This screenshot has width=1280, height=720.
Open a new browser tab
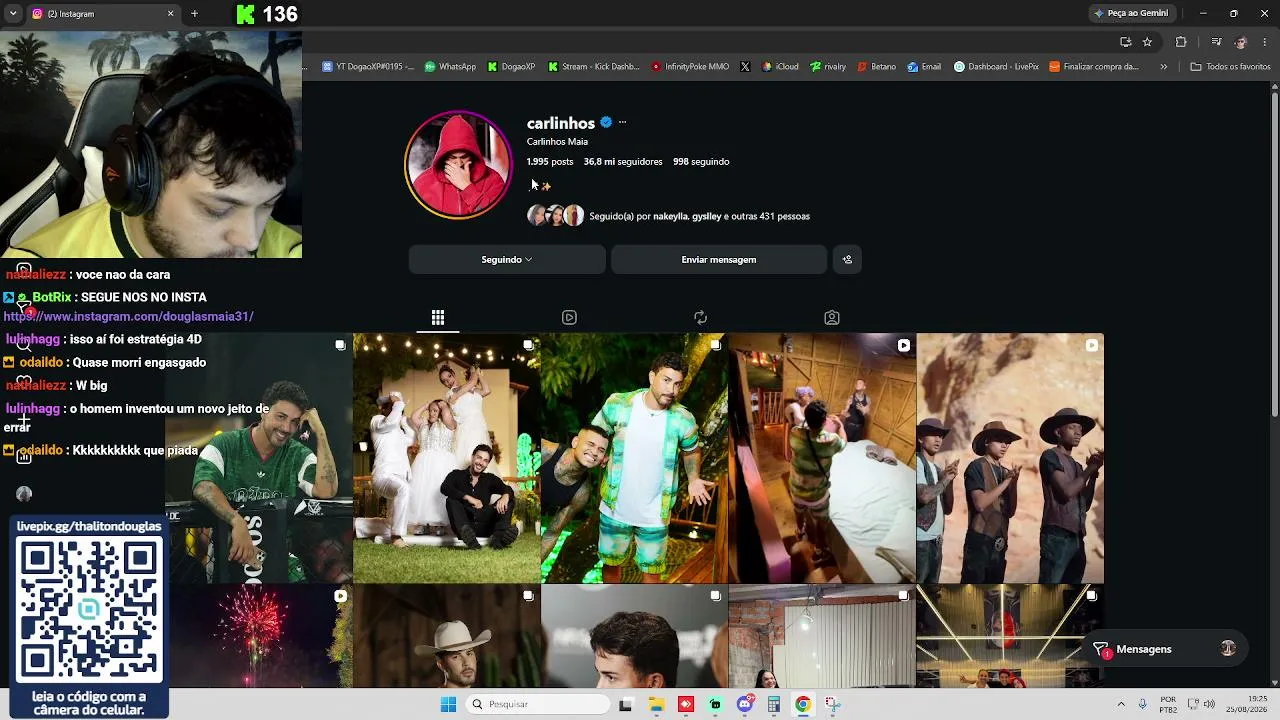(194, 14)
